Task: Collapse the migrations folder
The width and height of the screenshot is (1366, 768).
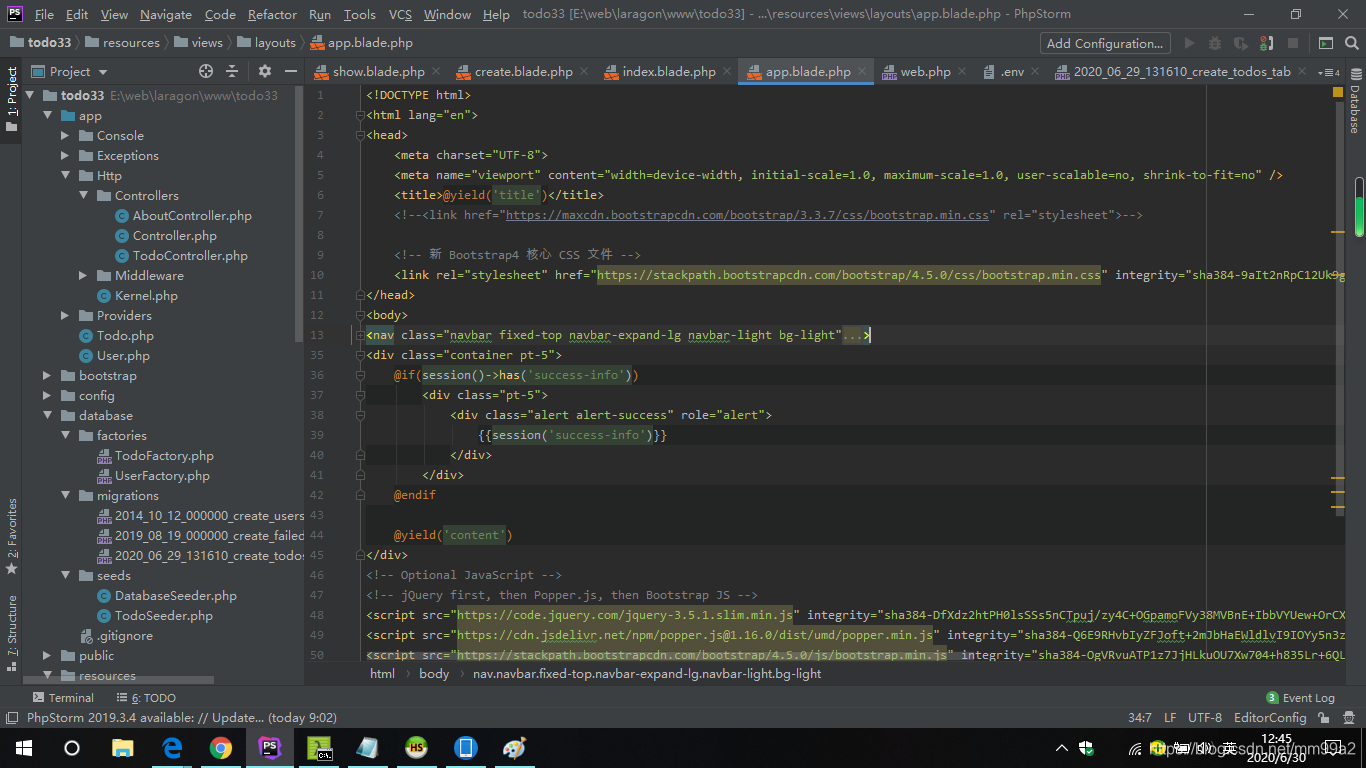Action: pyautogui.click(x=65, y=496)
